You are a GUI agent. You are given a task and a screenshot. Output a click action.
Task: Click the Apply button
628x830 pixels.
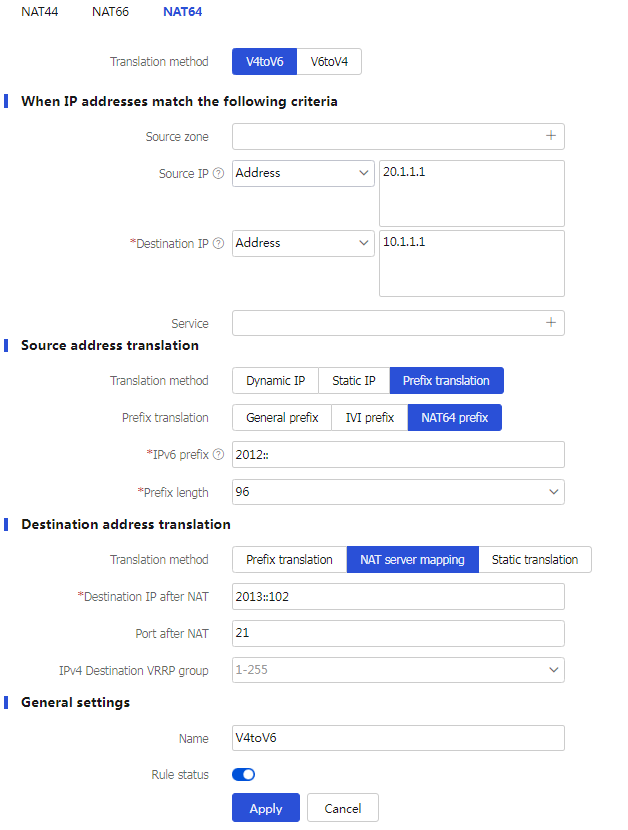[265, 807]
